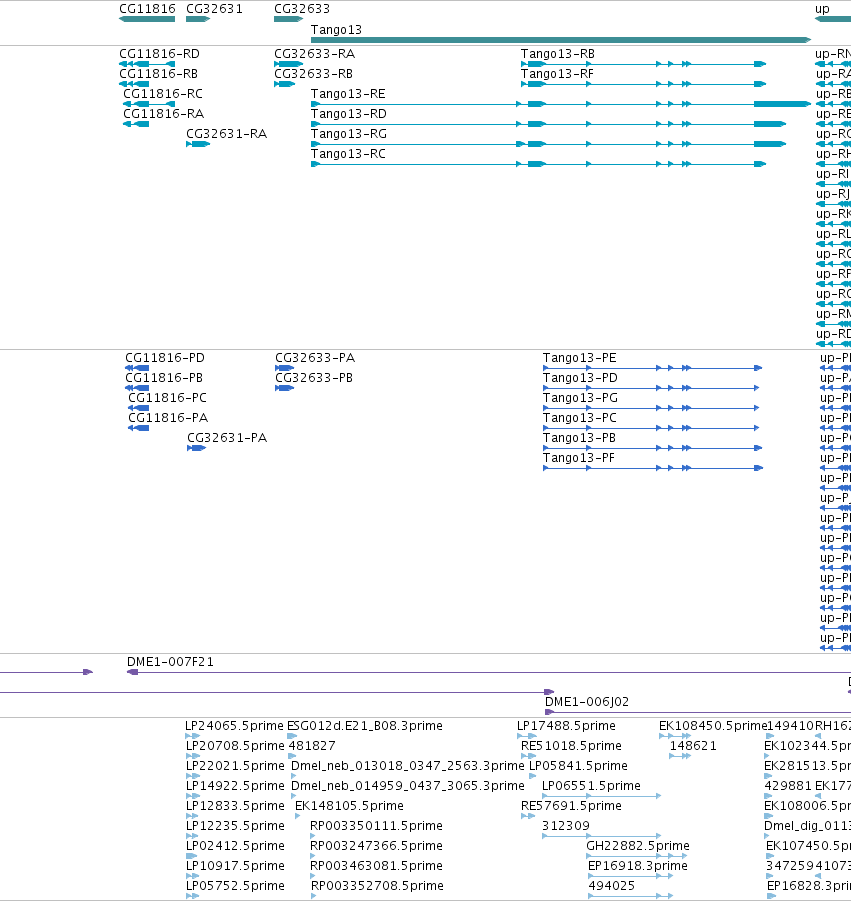Select the EK148105.5prime EST label
Image resolution: width=851 pixels, height=901 pixels.
349,806
